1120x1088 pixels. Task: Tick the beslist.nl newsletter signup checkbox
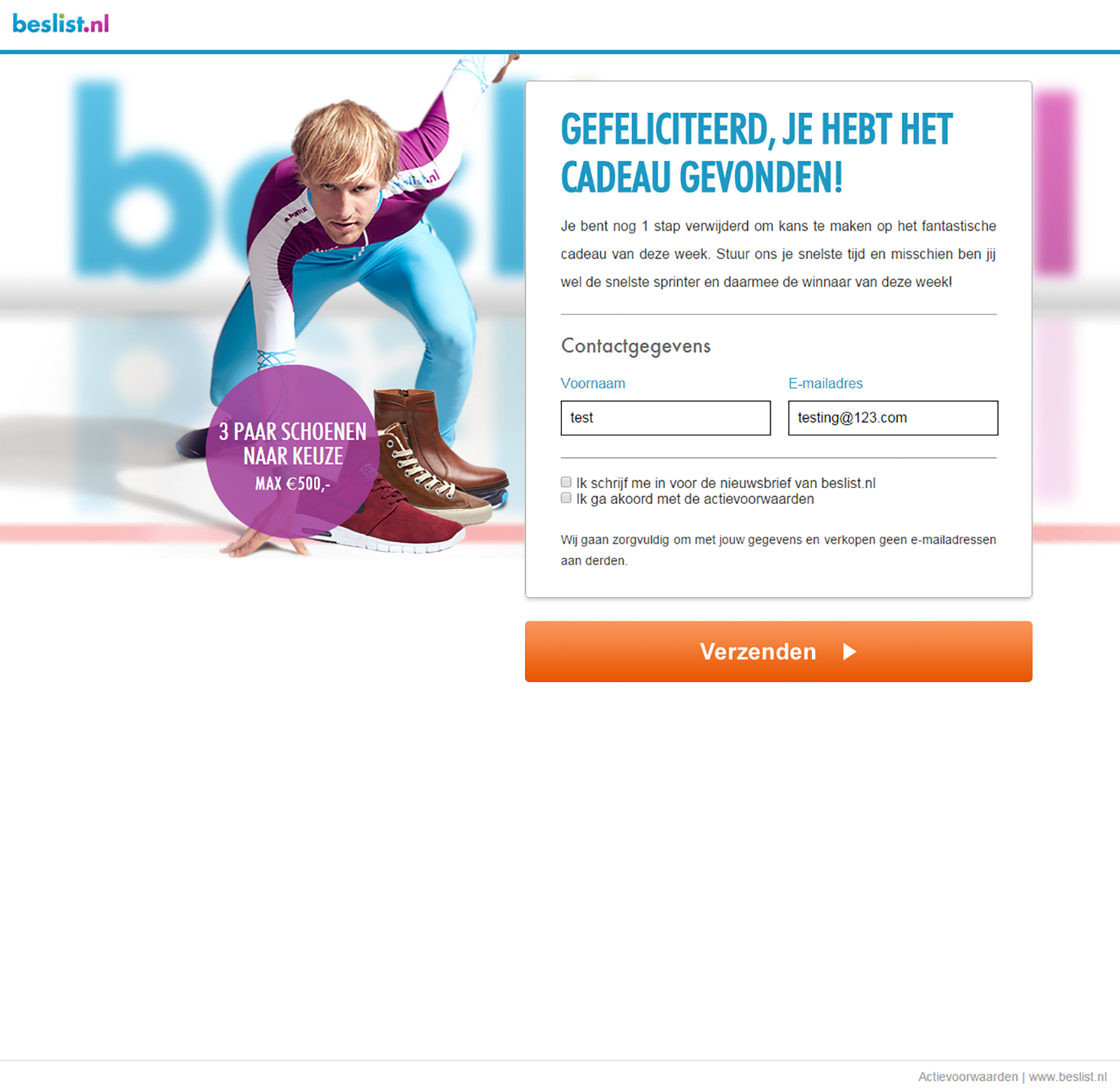pyautogui.click(x=566, y=483)
